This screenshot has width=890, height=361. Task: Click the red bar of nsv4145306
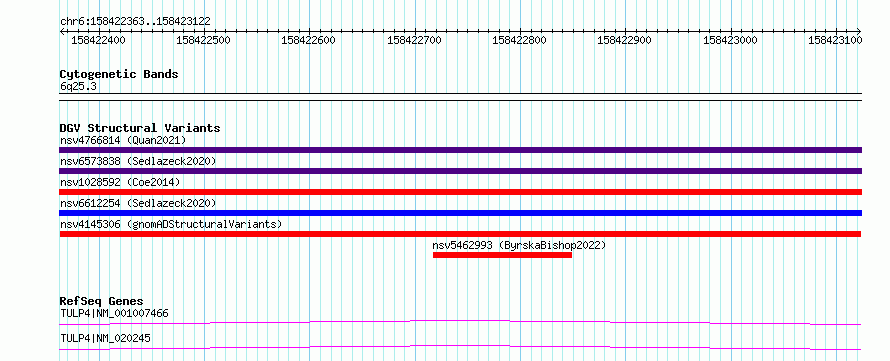click(x=460, y=234)
